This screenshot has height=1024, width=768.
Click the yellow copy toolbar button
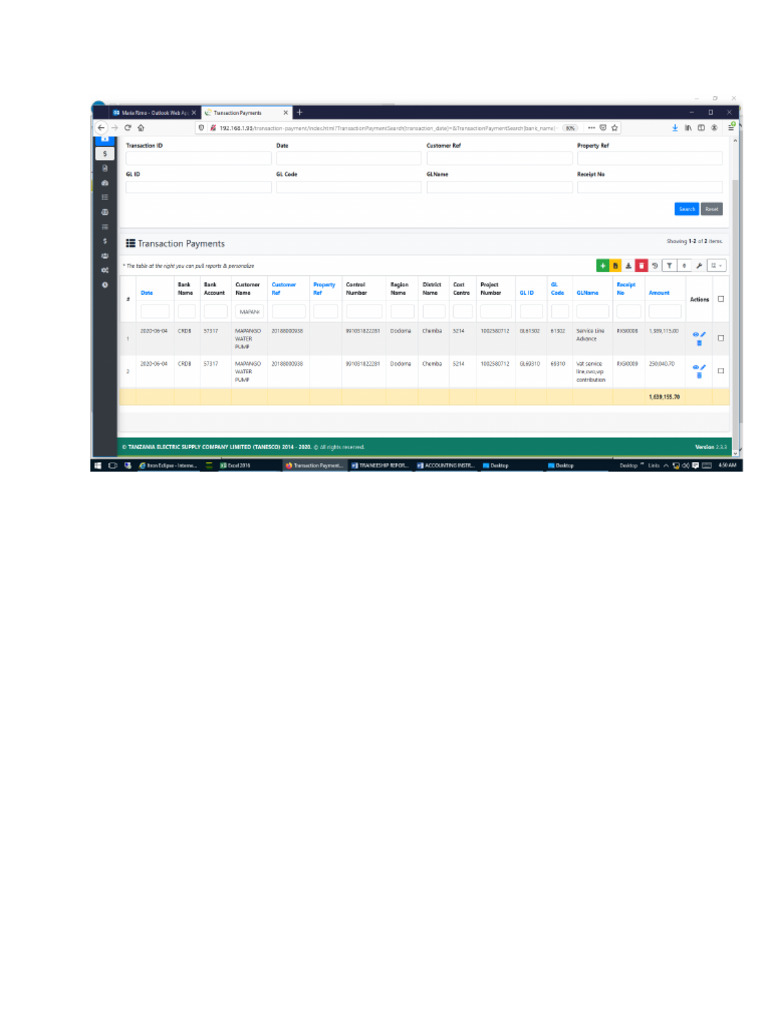615,266
